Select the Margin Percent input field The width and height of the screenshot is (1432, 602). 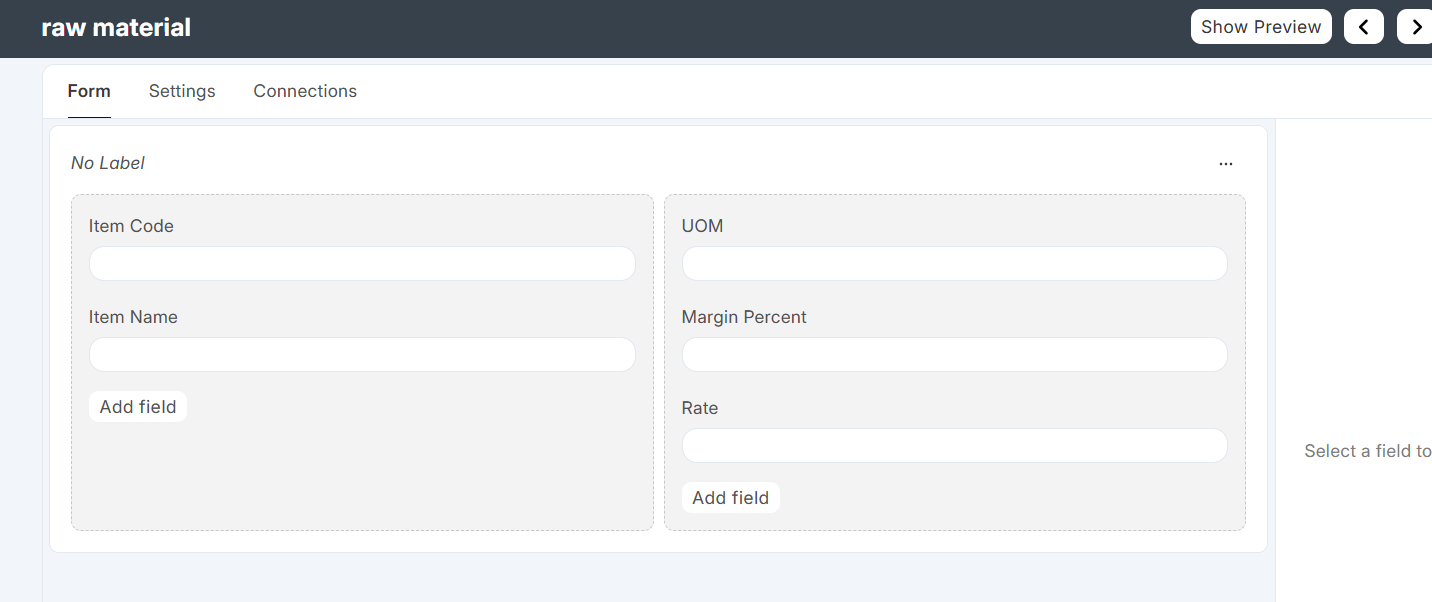(x=954, y=355)
